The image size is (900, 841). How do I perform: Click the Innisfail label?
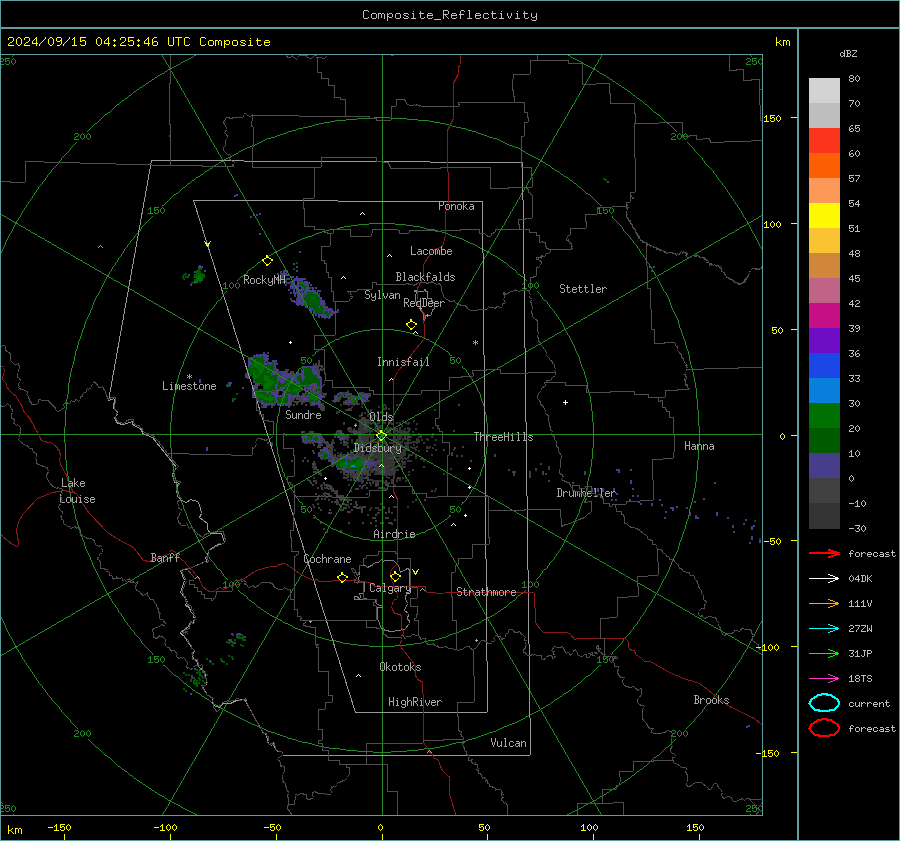[403, 362]
